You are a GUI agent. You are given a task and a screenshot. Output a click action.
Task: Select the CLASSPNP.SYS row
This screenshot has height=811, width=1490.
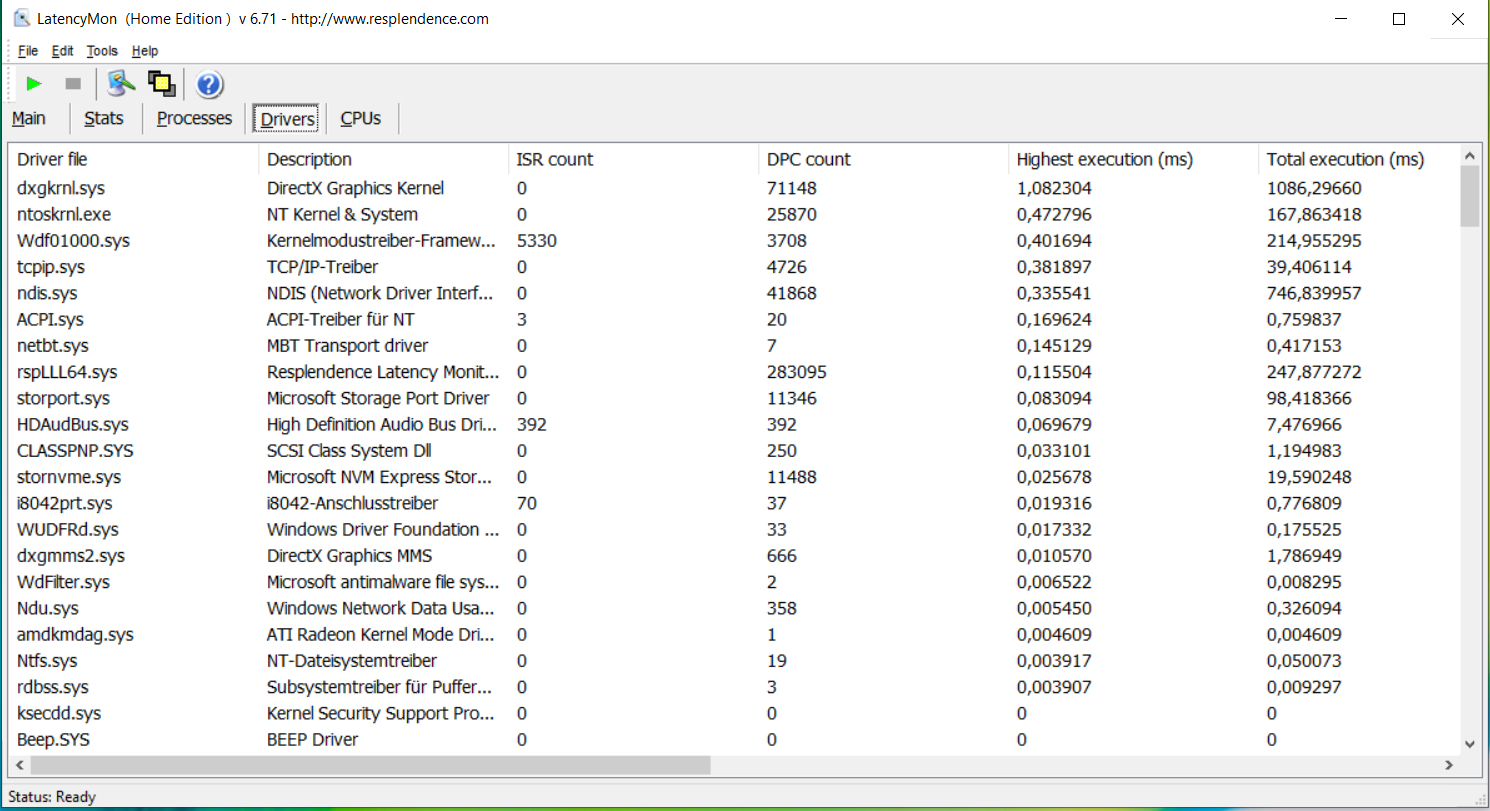(x=735, y=451)
